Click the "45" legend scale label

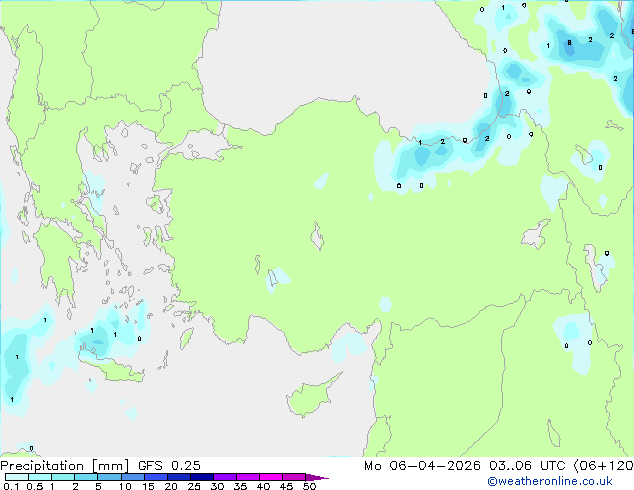pyautogui.click(x=286, y=486)
